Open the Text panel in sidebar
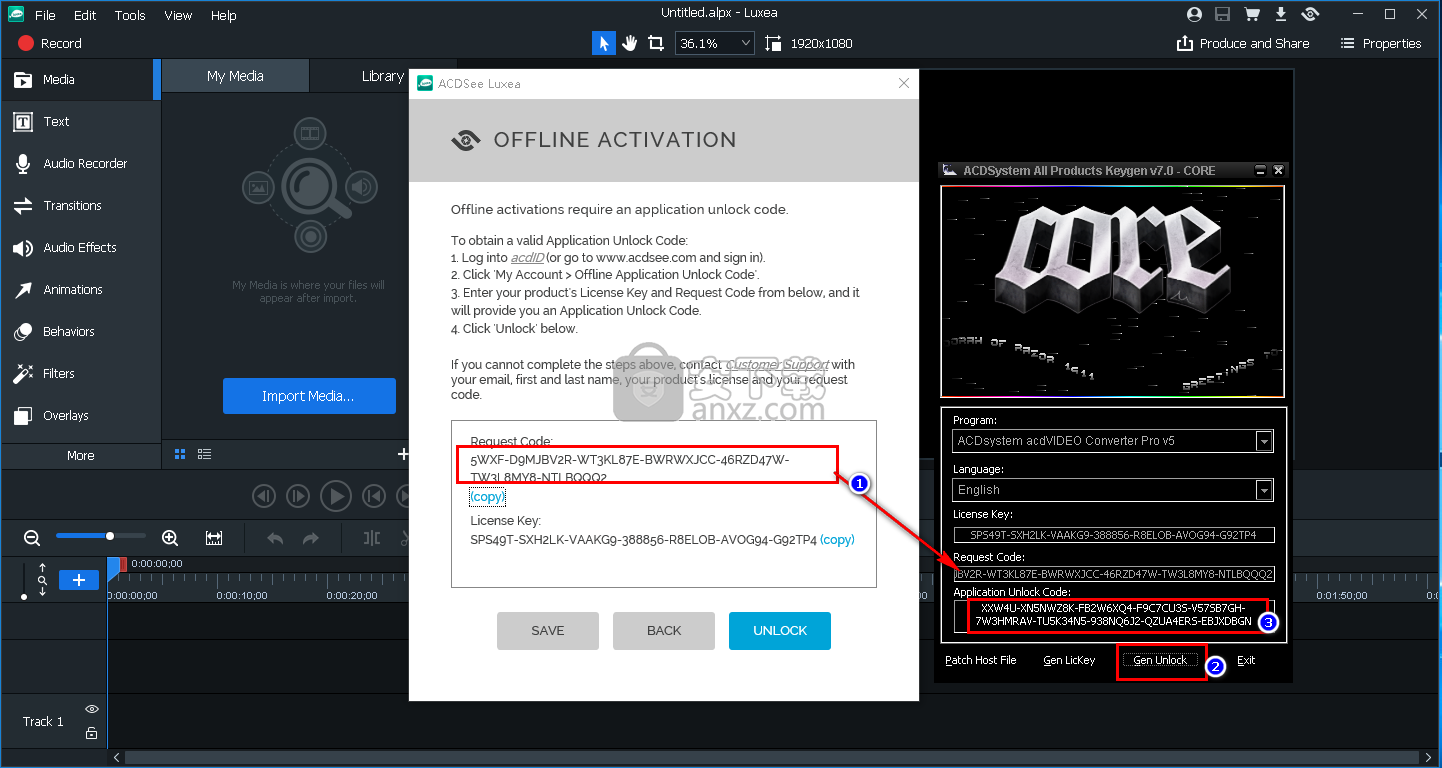1442x768 pixels. [80, 121]
